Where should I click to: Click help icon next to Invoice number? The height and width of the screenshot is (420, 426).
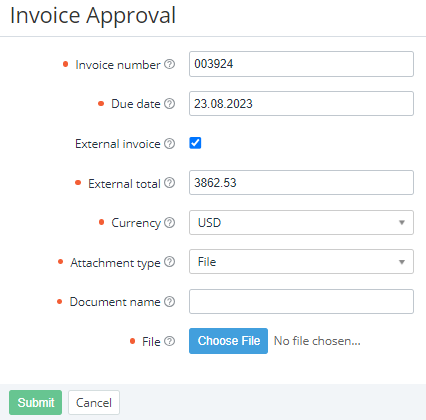(170, 64)
